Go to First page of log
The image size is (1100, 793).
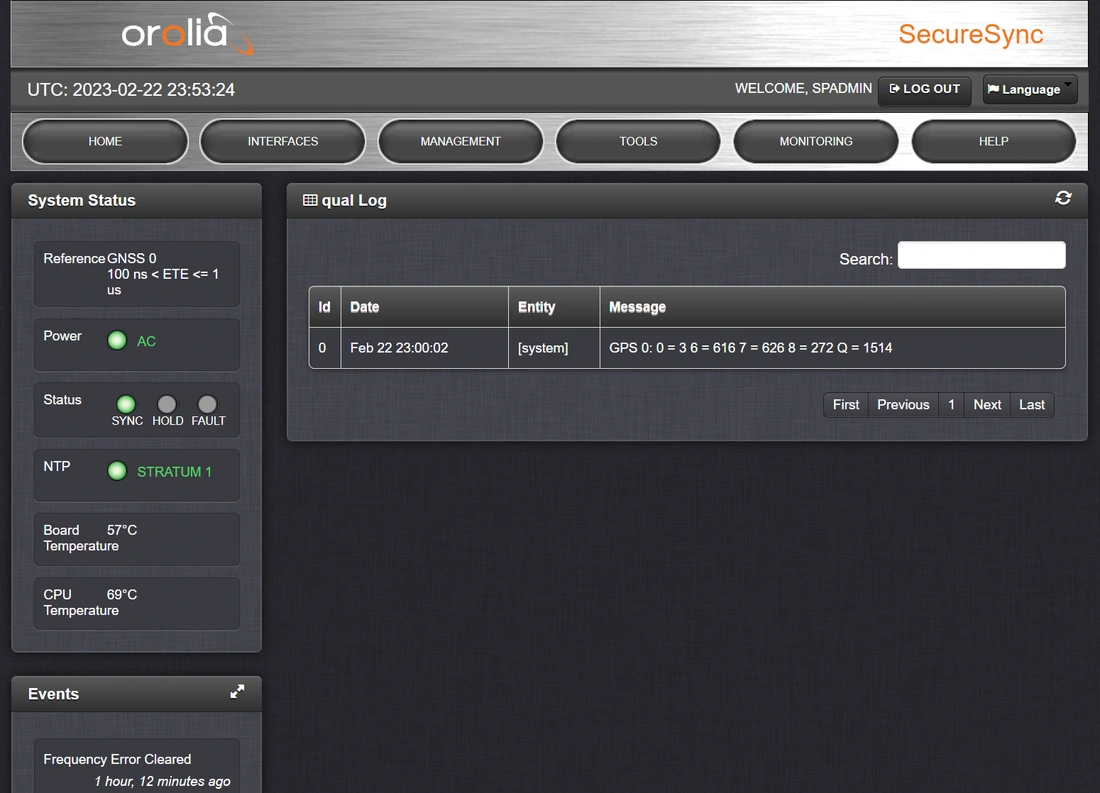point(845,405)
